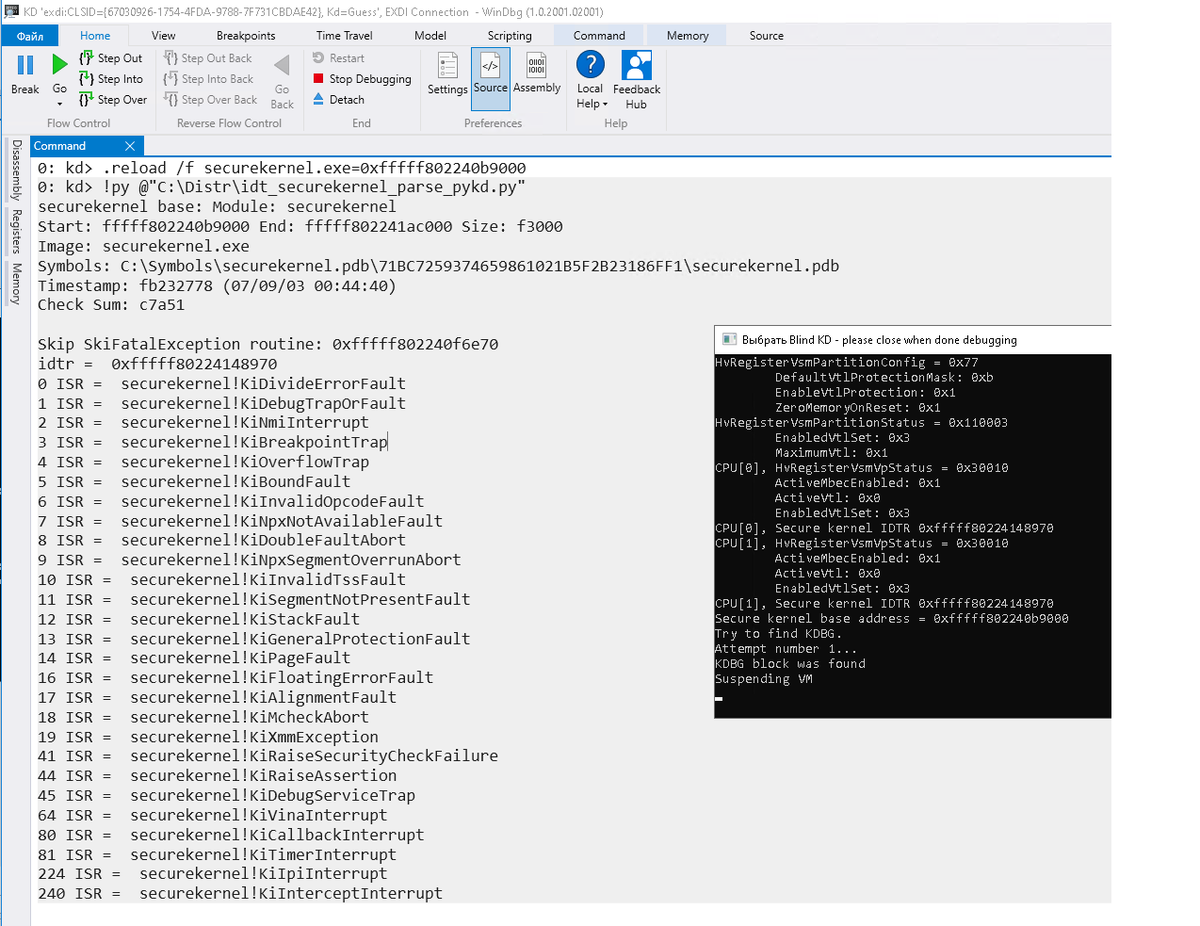Open the blue Файл menu
Screen dimensions: 1200x926
click(x=30, y=36)
